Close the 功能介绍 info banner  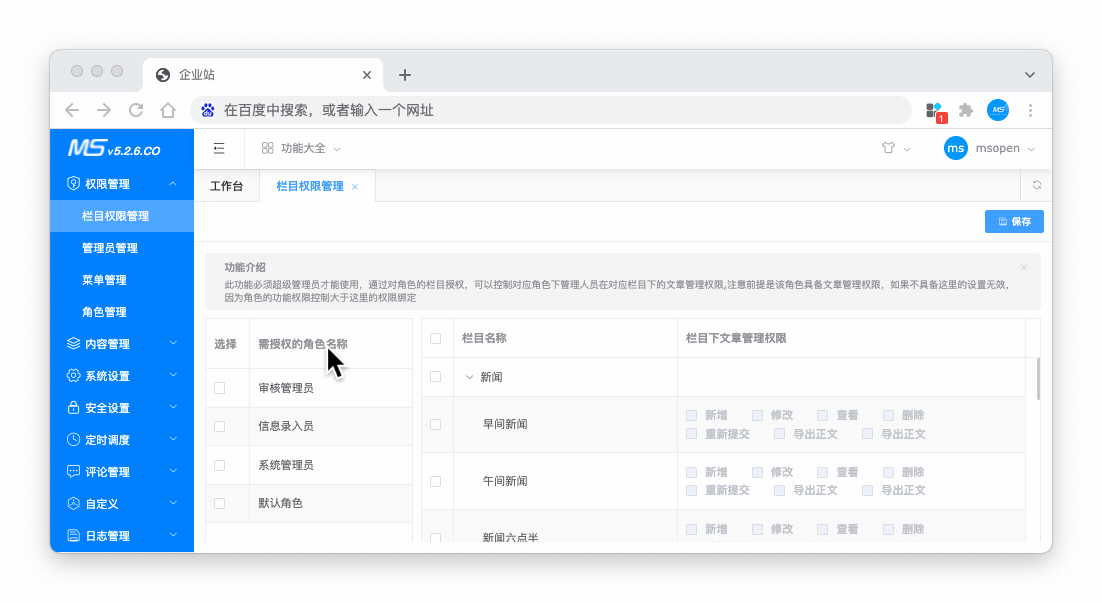tap(1024, 268)
